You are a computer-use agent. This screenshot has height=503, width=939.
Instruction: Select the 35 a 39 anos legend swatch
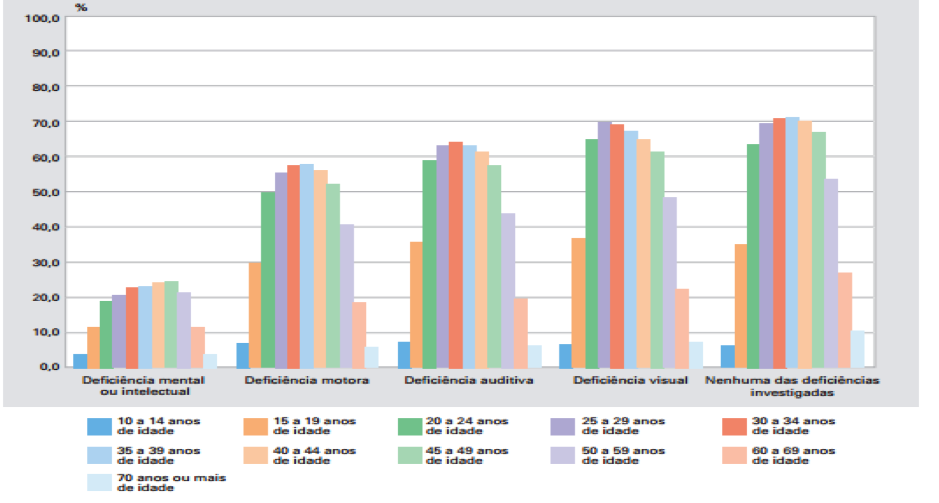click(x=100, y=454)
